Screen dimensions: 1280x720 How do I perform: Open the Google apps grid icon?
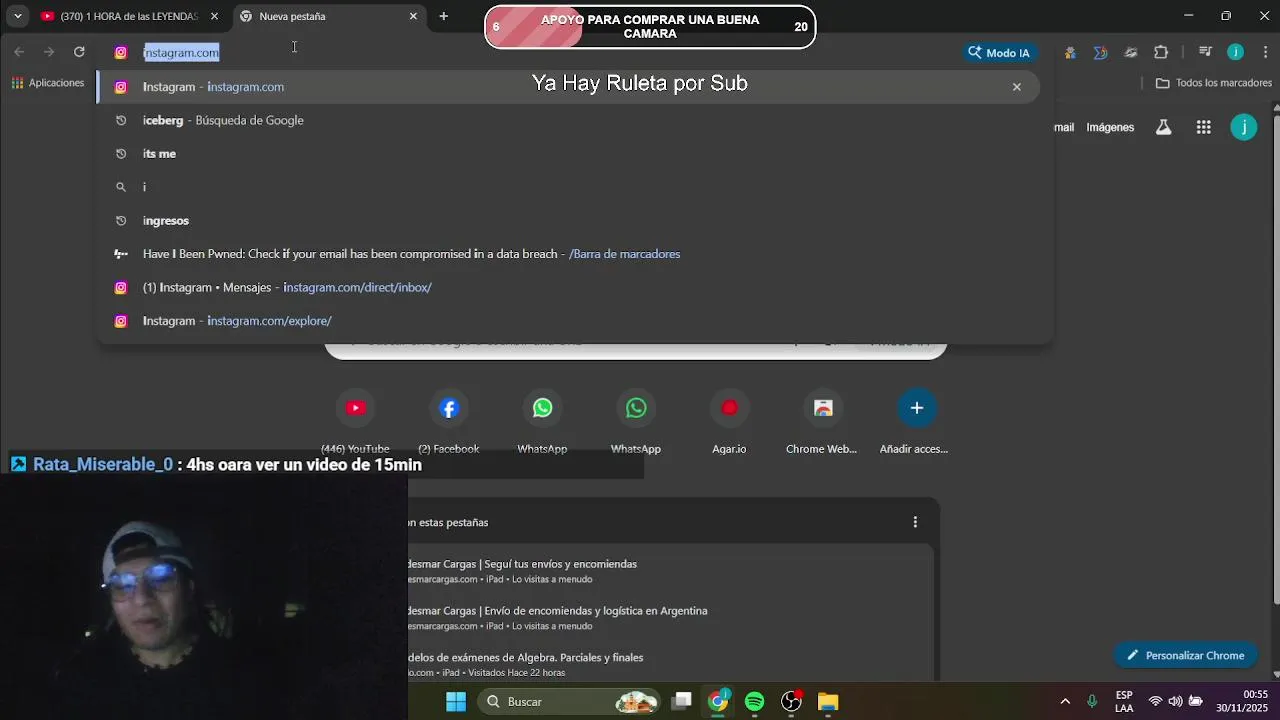(x=1203, y=127)
